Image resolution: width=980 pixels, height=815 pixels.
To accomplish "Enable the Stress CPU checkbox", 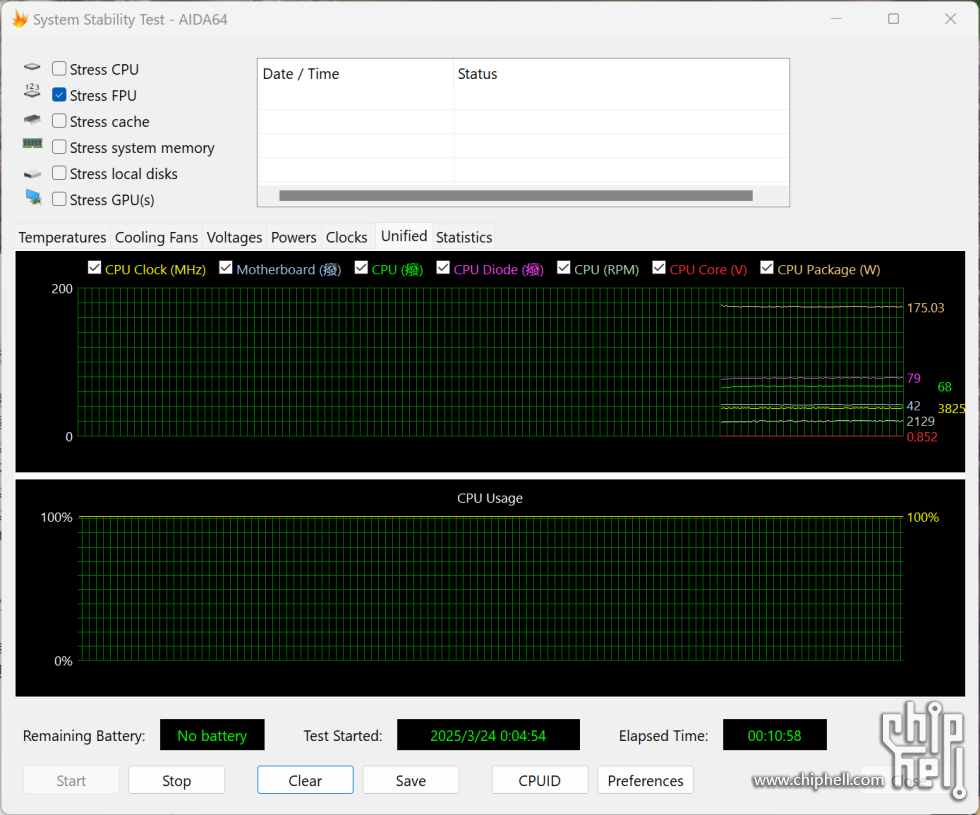I will [x=59, y=68].
